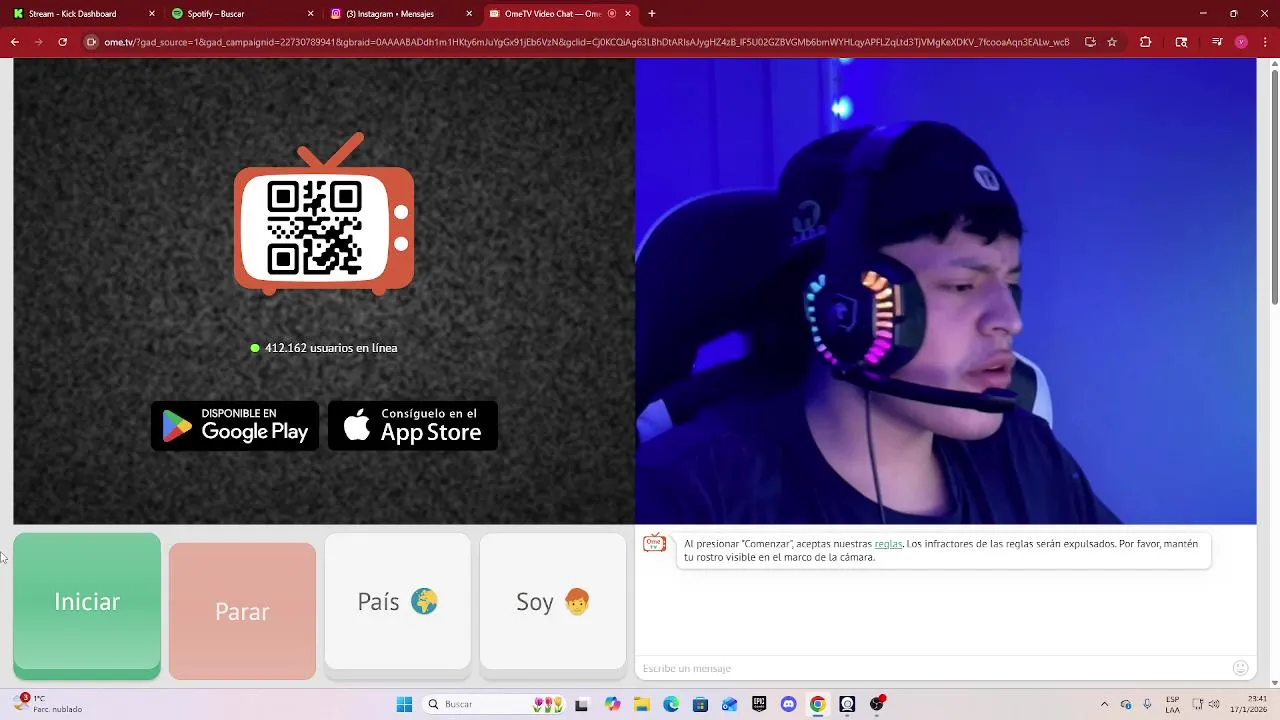Close the OmeTV Video Chat tab
Viewport: 1280px width, 720px height.
pos(628,14)
